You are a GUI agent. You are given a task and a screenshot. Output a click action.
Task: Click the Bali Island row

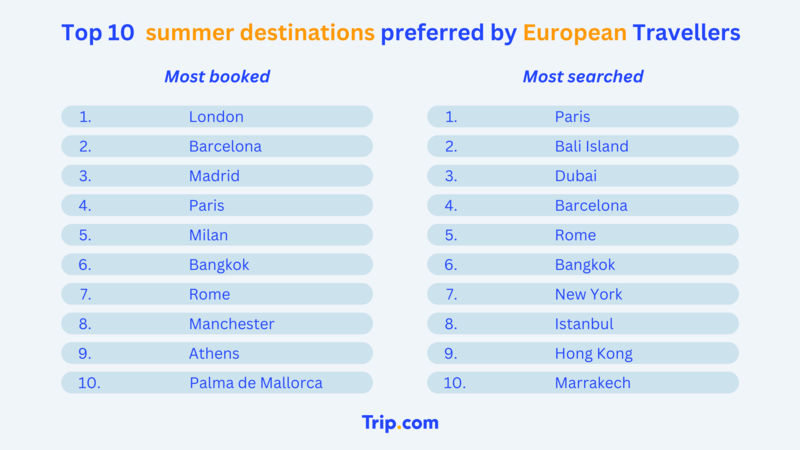click(583, 146)
